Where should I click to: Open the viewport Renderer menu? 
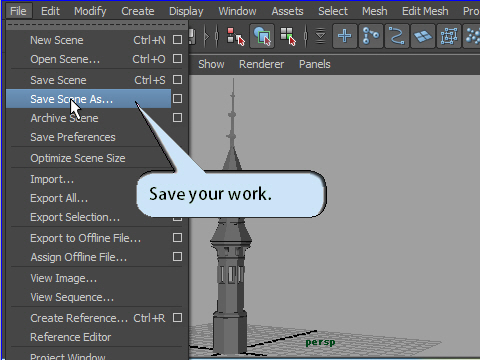click(x=261, y=64)
